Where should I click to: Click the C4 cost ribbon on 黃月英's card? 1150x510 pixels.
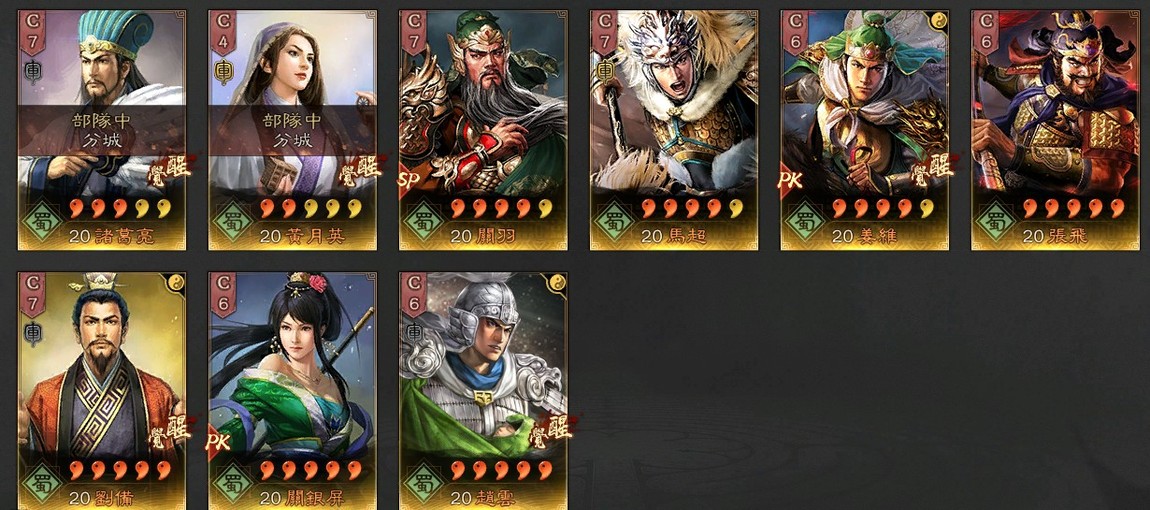point(223,32)
